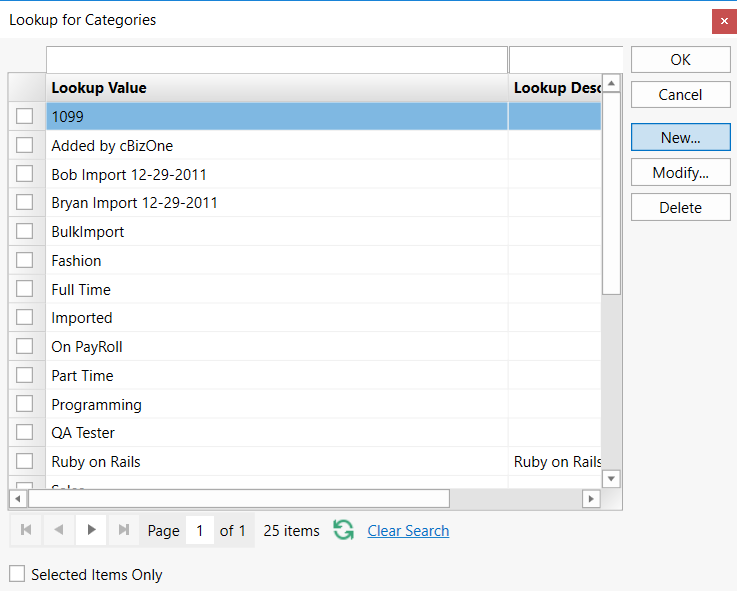Select the BulkImport checkbox
The image size is (737, 594).
(24, 231)
